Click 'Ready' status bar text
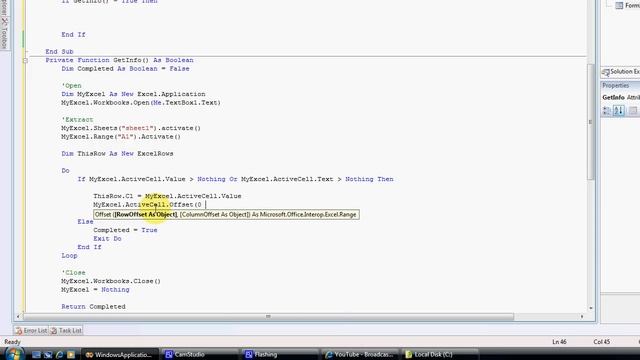The image size is (640, 360). pyautogui.click(x=12, y=342)
